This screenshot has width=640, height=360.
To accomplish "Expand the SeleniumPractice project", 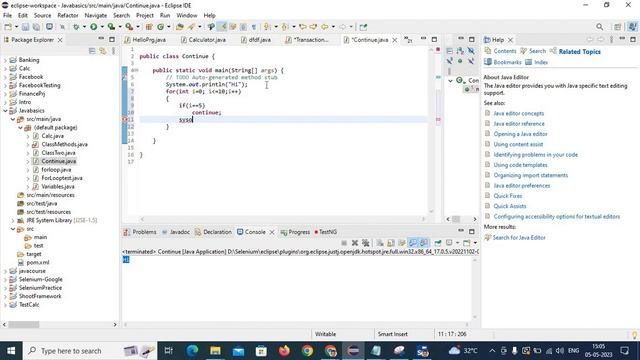I will point(5,288).
